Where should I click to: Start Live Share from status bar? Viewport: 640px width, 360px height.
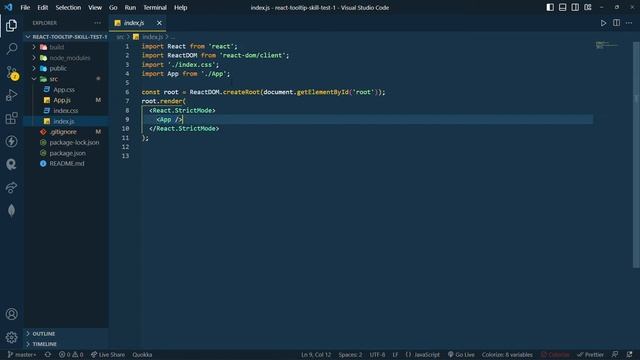(108, 355)
